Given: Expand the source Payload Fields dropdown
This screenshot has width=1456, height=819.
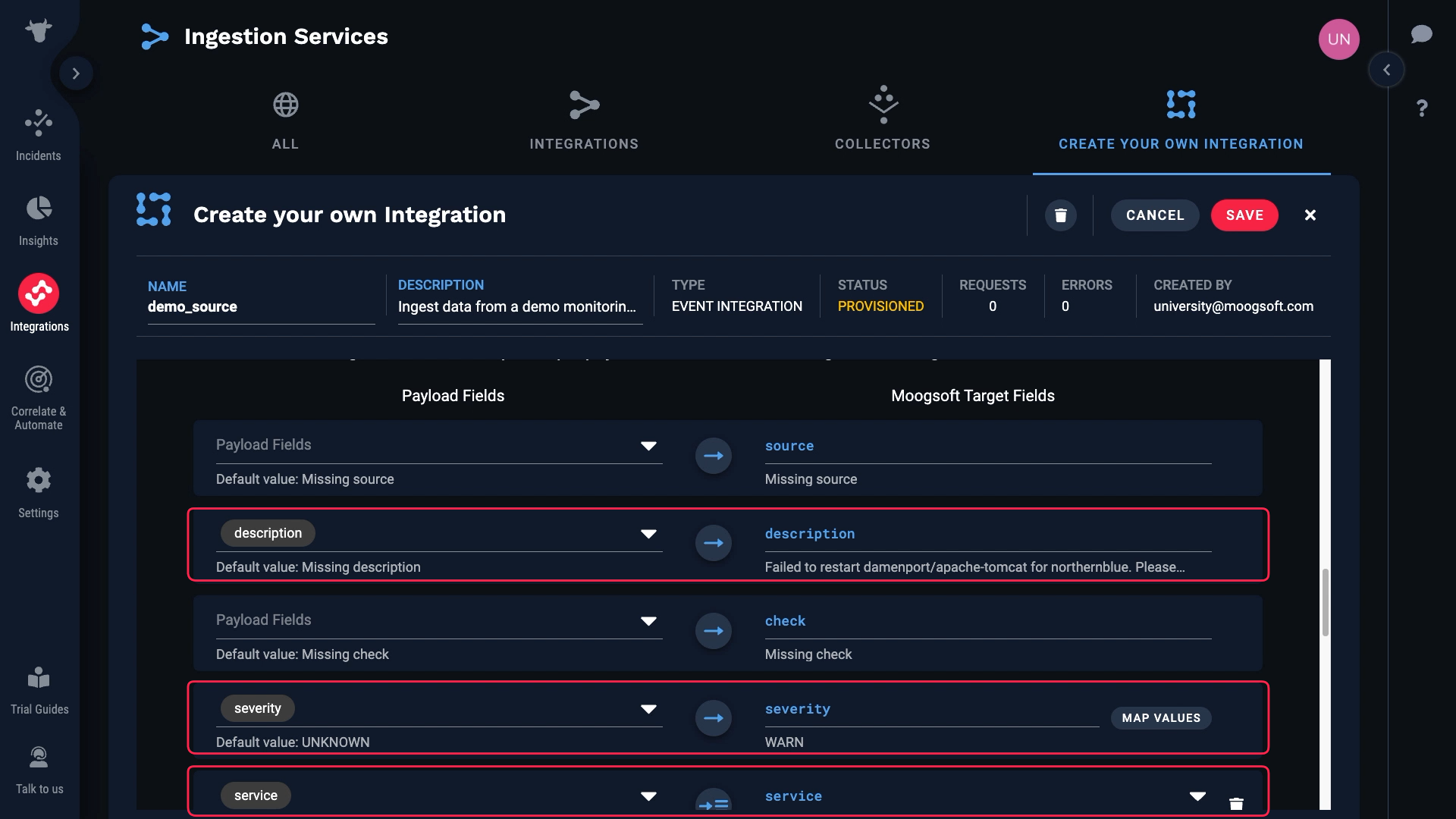Looking at the screenshot, I should click(x=648, y=446).
